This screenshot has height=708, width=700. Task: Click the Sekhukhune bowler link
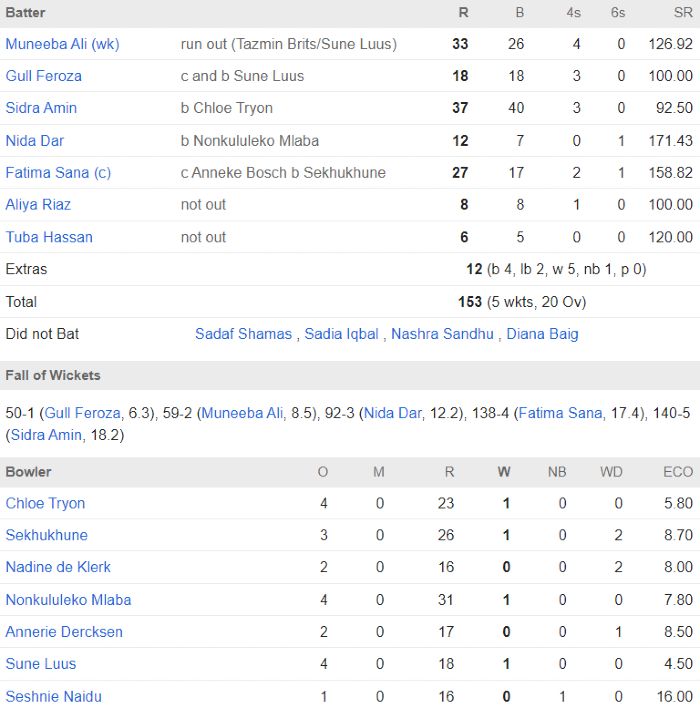(x=46, y=535)
